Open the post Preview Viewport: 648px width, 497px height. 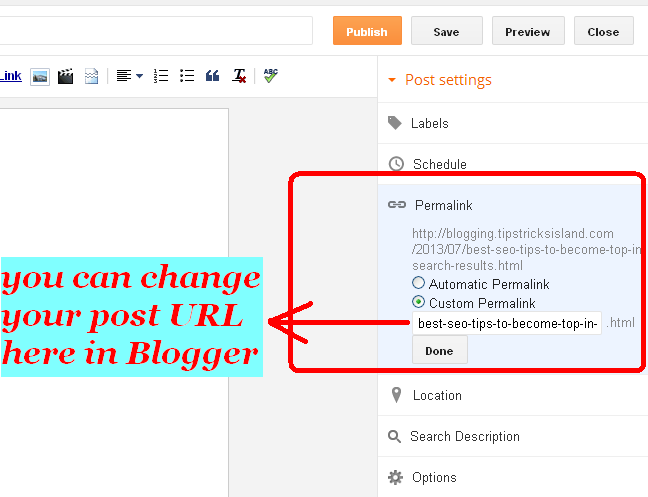point(528,31)
